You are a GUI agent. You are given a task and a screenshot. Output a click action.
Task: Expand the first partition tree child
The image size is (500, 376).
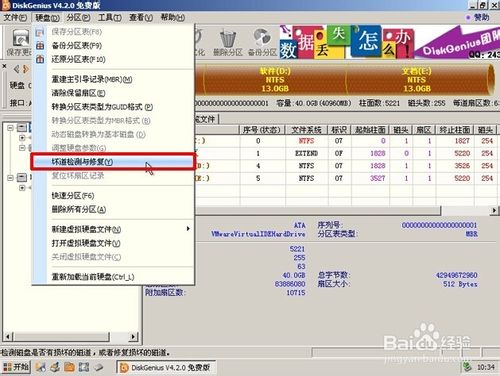[x=22, y=137]
